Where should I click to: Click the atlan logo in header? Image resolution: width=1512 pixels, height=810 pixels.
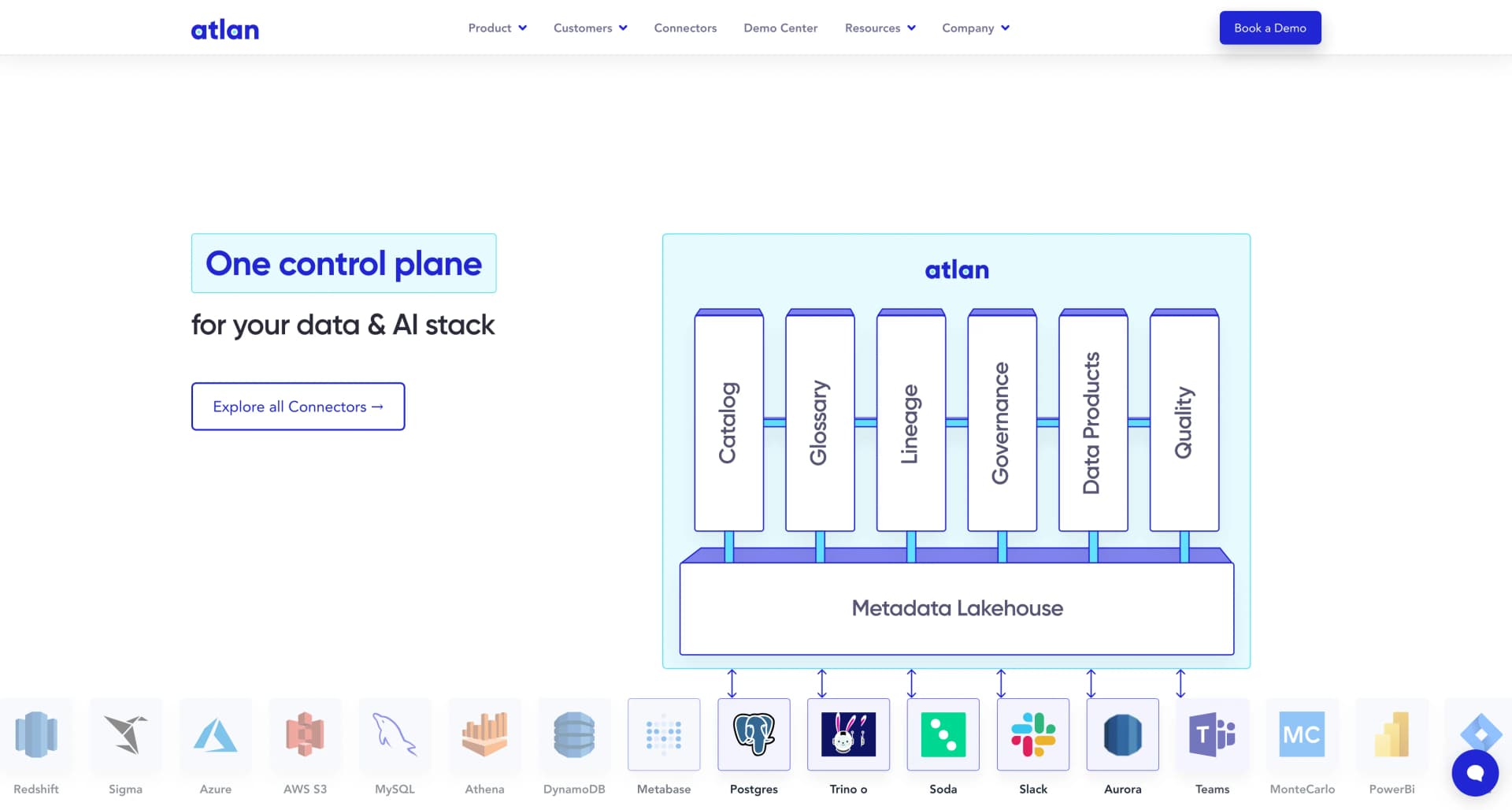pos(224,29)
